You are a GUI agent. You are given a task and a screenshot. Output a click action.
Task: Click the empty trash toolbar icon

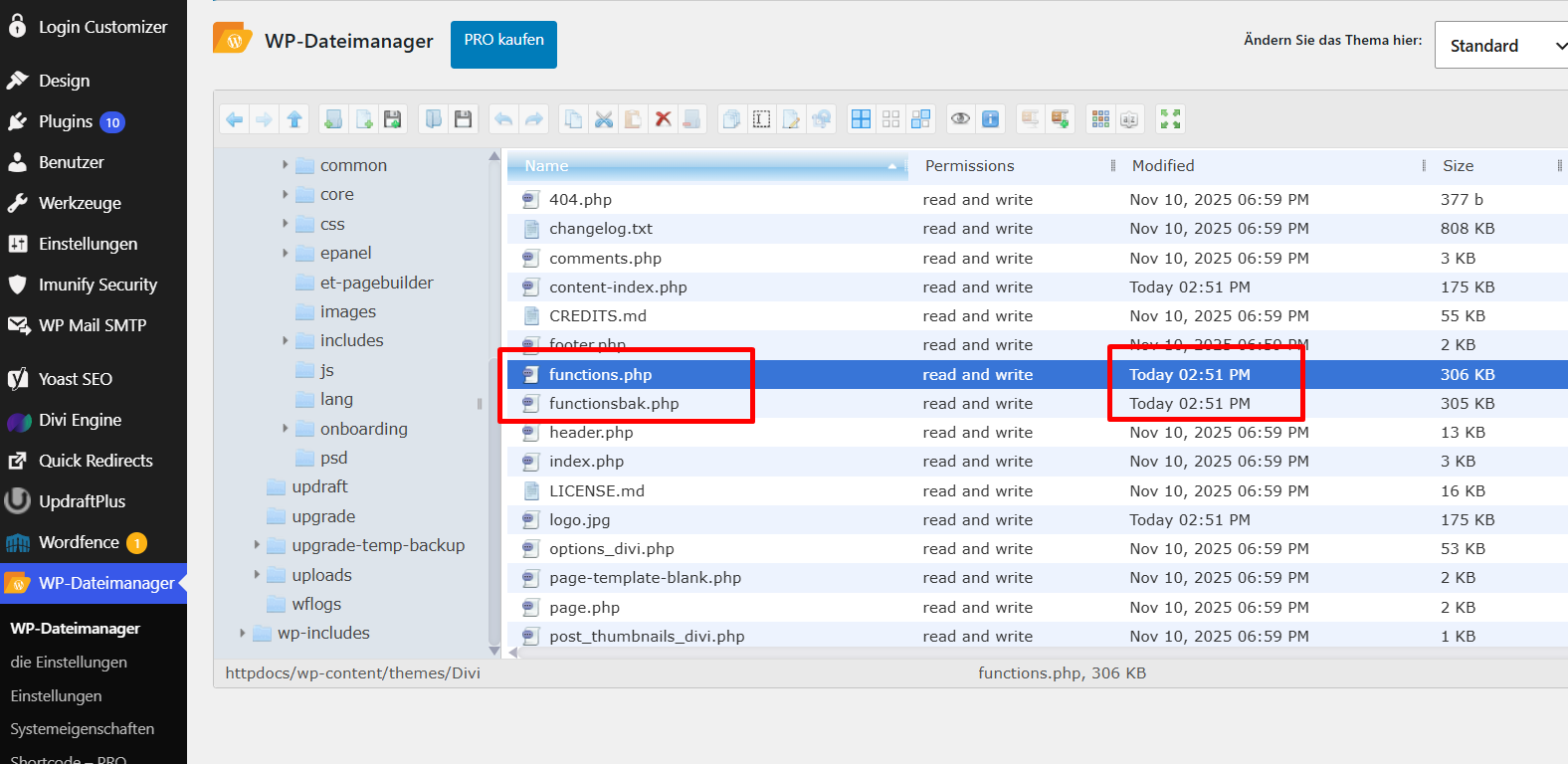[692, 119]
